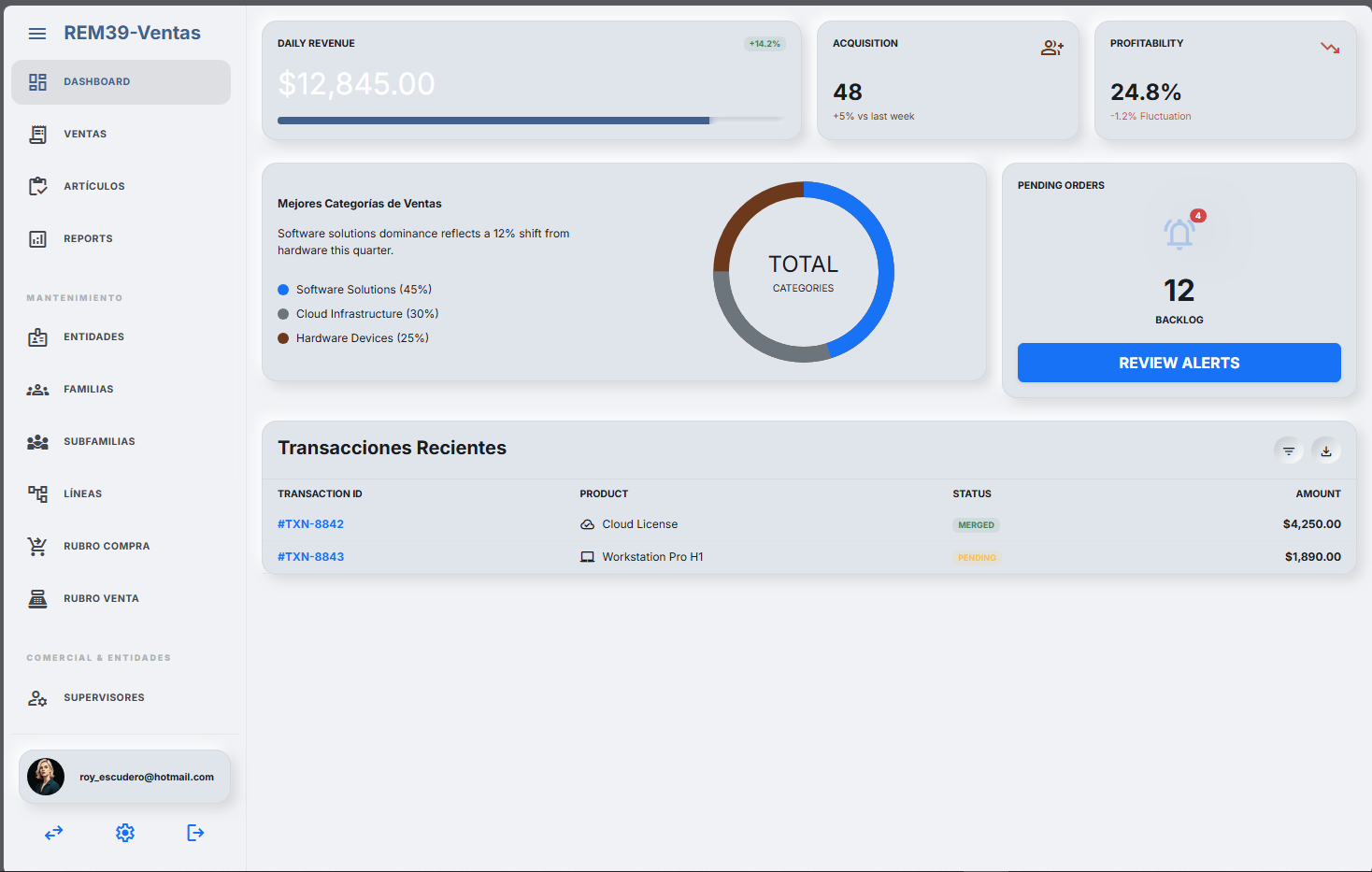1372x872 pixels.
Task: Click the Supervisores user-gear icon
Action: [x=37, y=698]
